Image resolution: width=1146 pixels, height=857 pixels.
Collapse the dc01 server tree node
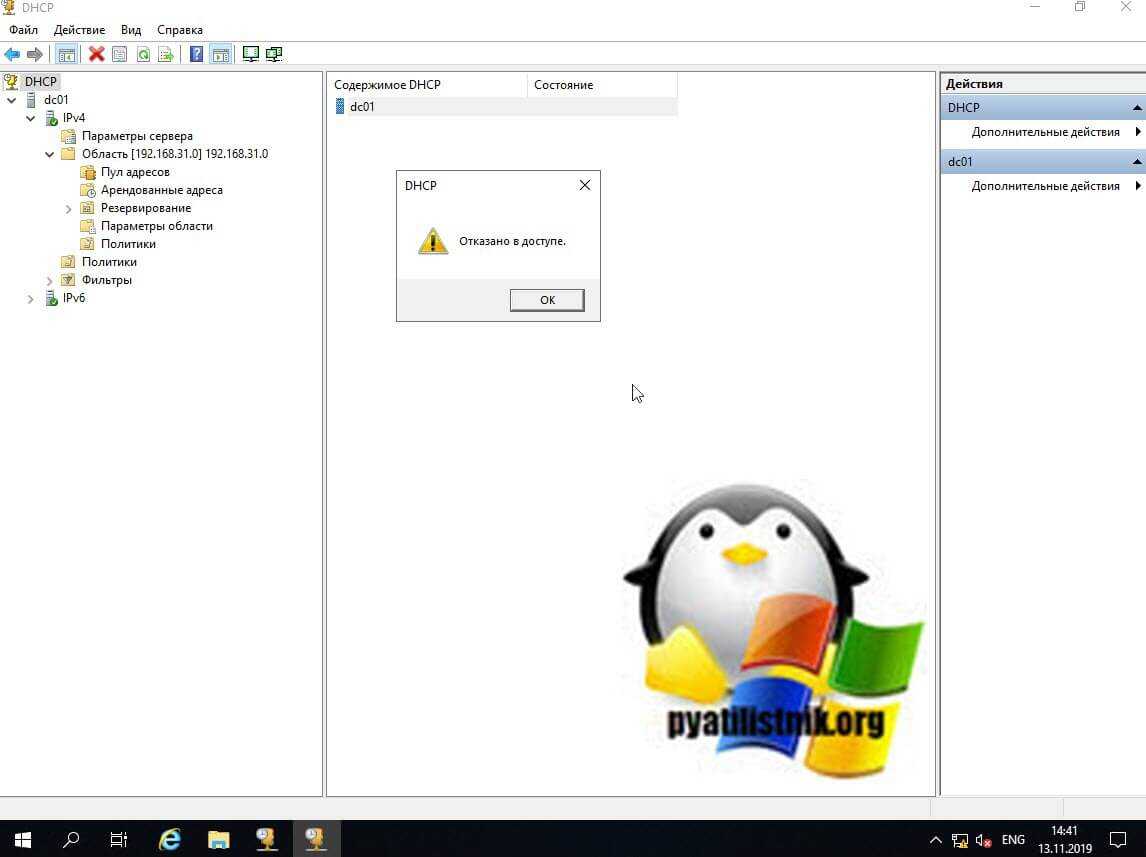pyautogui.click(x=12, y=100)
